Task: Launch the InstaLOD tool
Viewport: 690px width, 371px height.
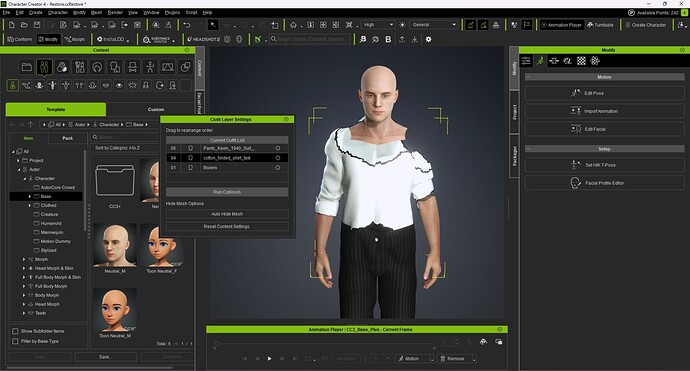Action: pos(110,39)
